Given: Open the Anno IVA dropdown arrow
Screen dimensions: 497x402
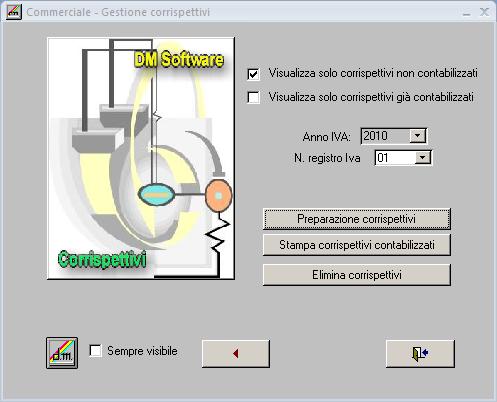Looking at the screenshot, I should (x=417, y=136).
